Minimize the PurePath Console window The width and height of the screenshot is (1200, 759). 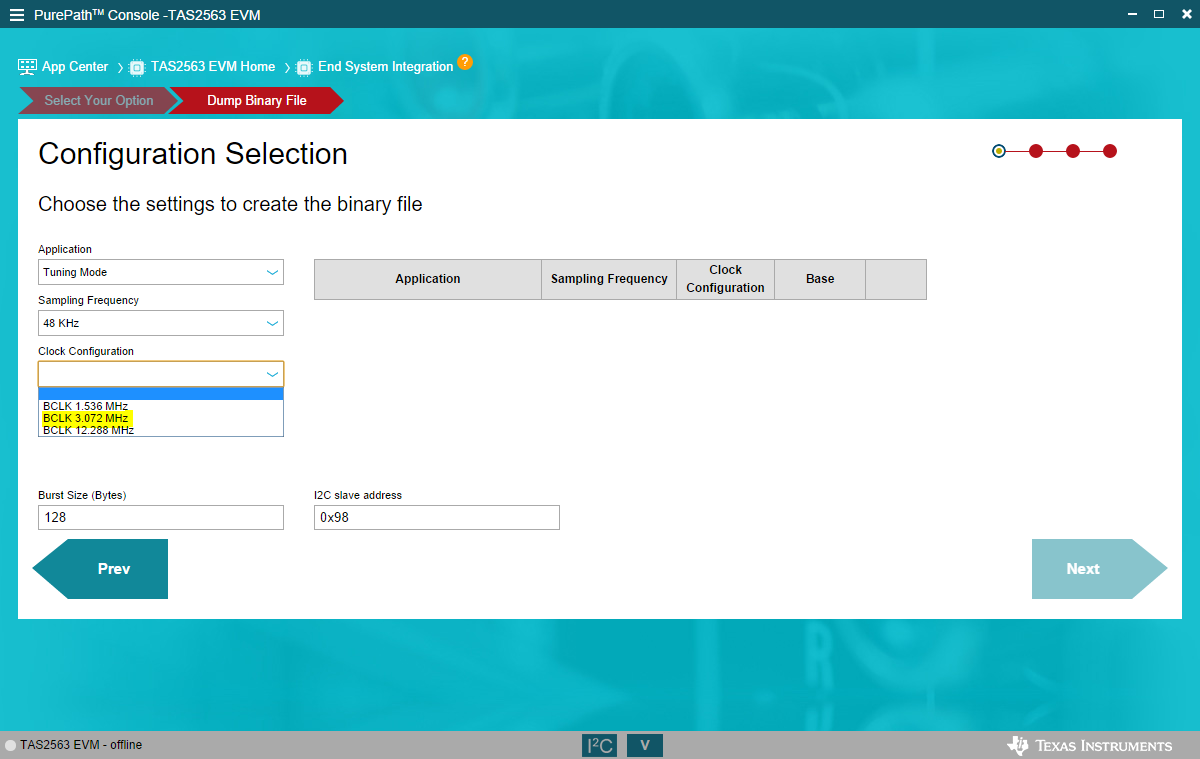(1134, 14)
